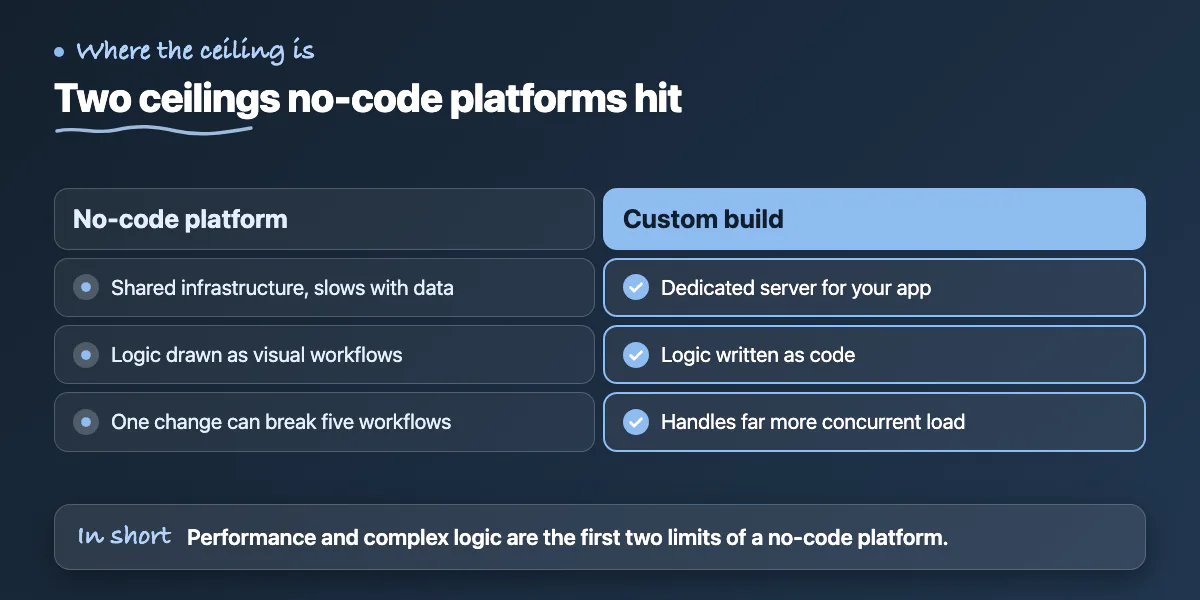Screen dimensions: 1200x600
Task: Click the bullet dot beside Logic drawn as visual workflows
Action: pos(86,355)
